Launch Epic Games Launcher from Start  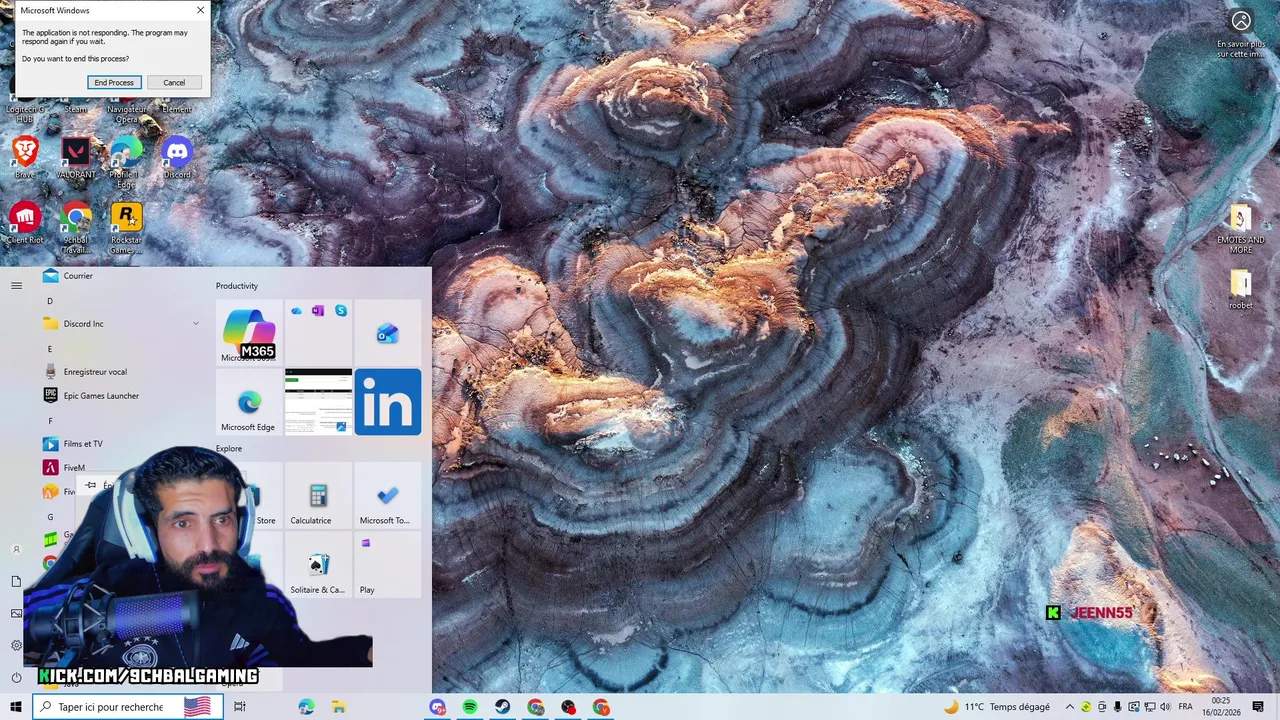click(x=120, y=396)
